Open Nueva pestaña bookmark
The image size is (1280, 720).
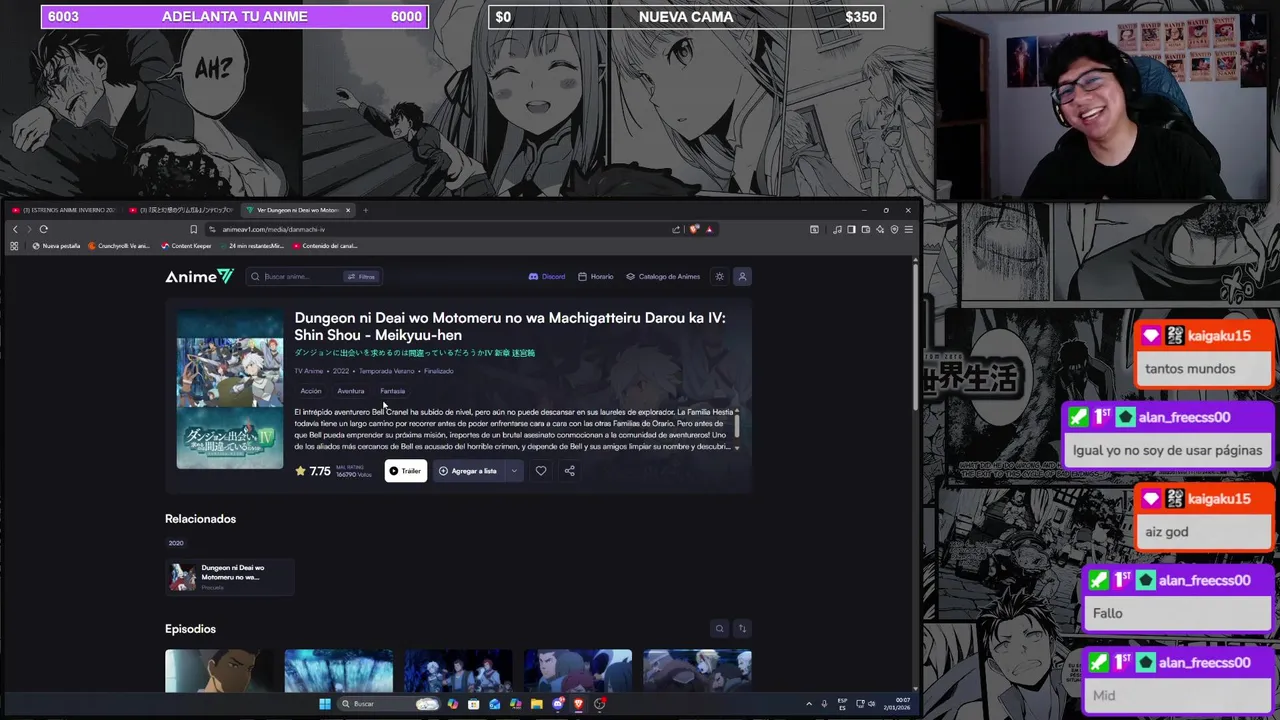(56, 246)
